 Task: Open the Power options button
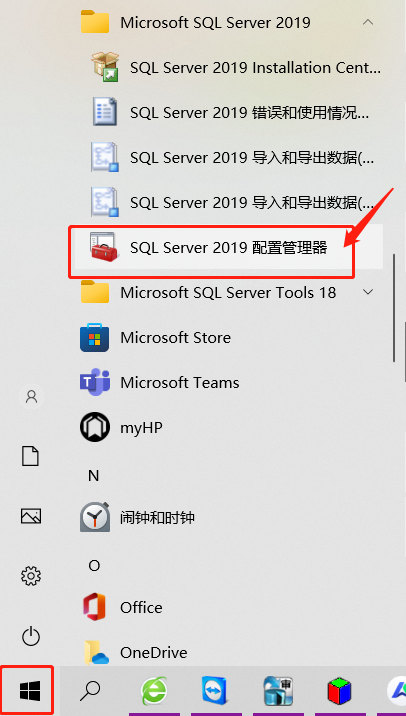tap(31, 636)
